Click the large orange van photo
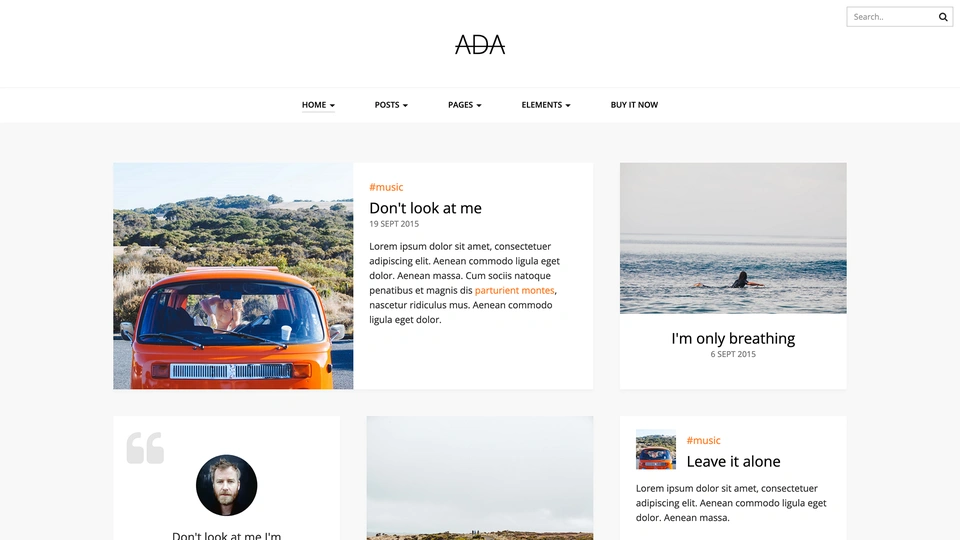 [x=233, y=276]
